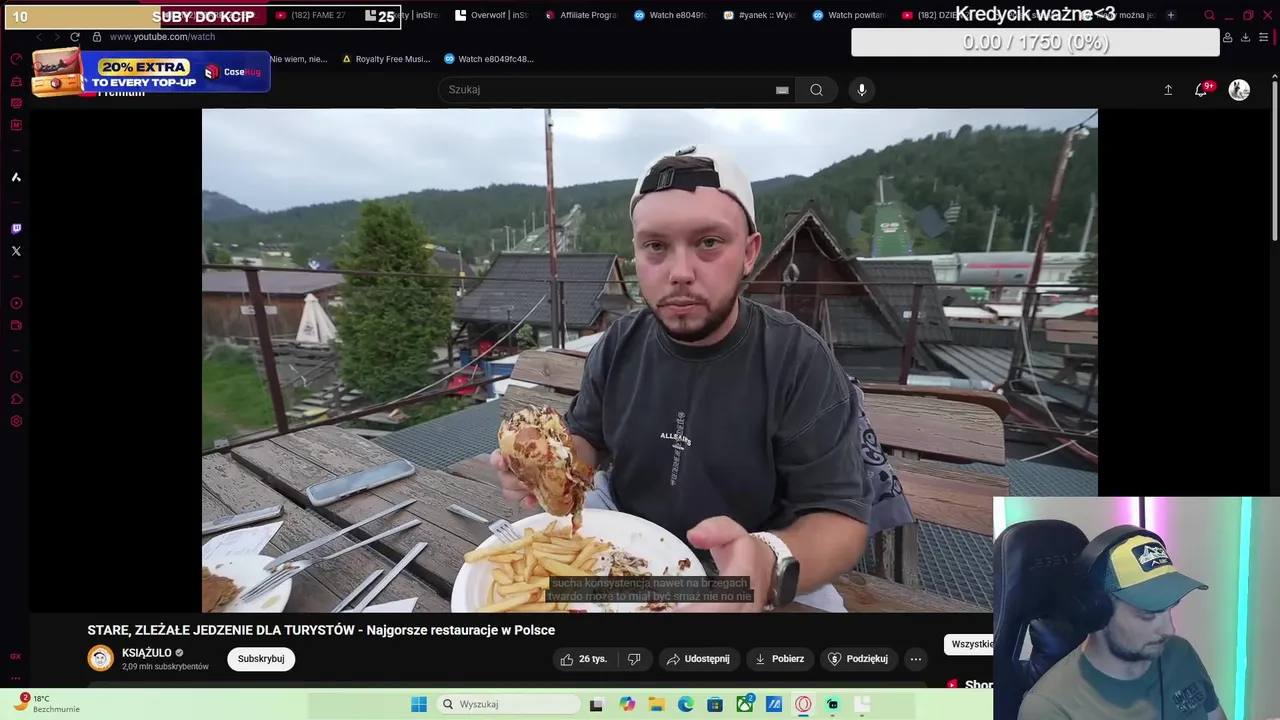
Task: Open the YouTube upload/create icon
Action: tap(1168, 90)
